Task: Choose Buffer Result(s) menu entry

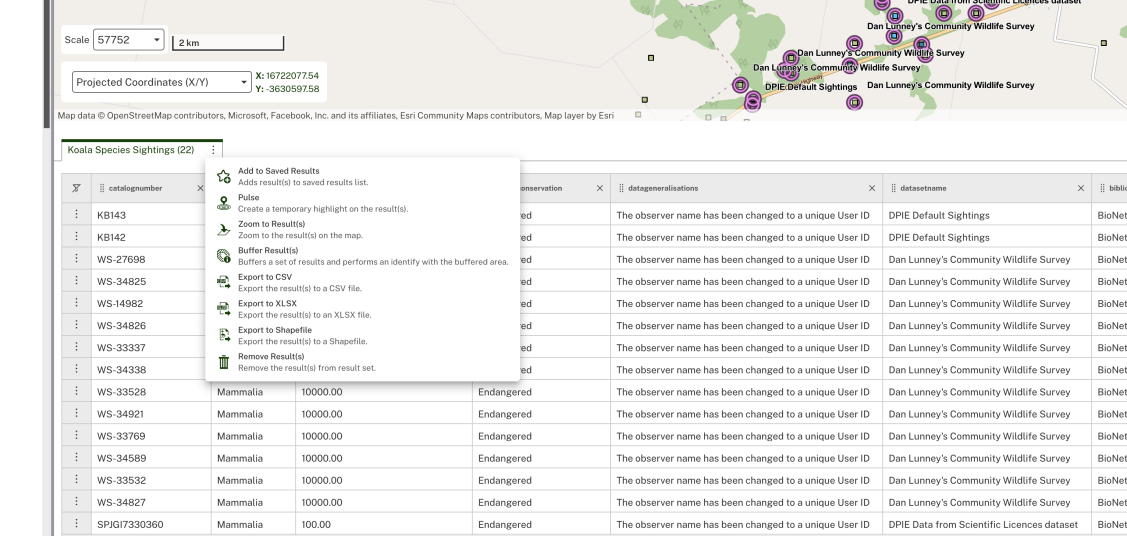Action: (362, 256)
